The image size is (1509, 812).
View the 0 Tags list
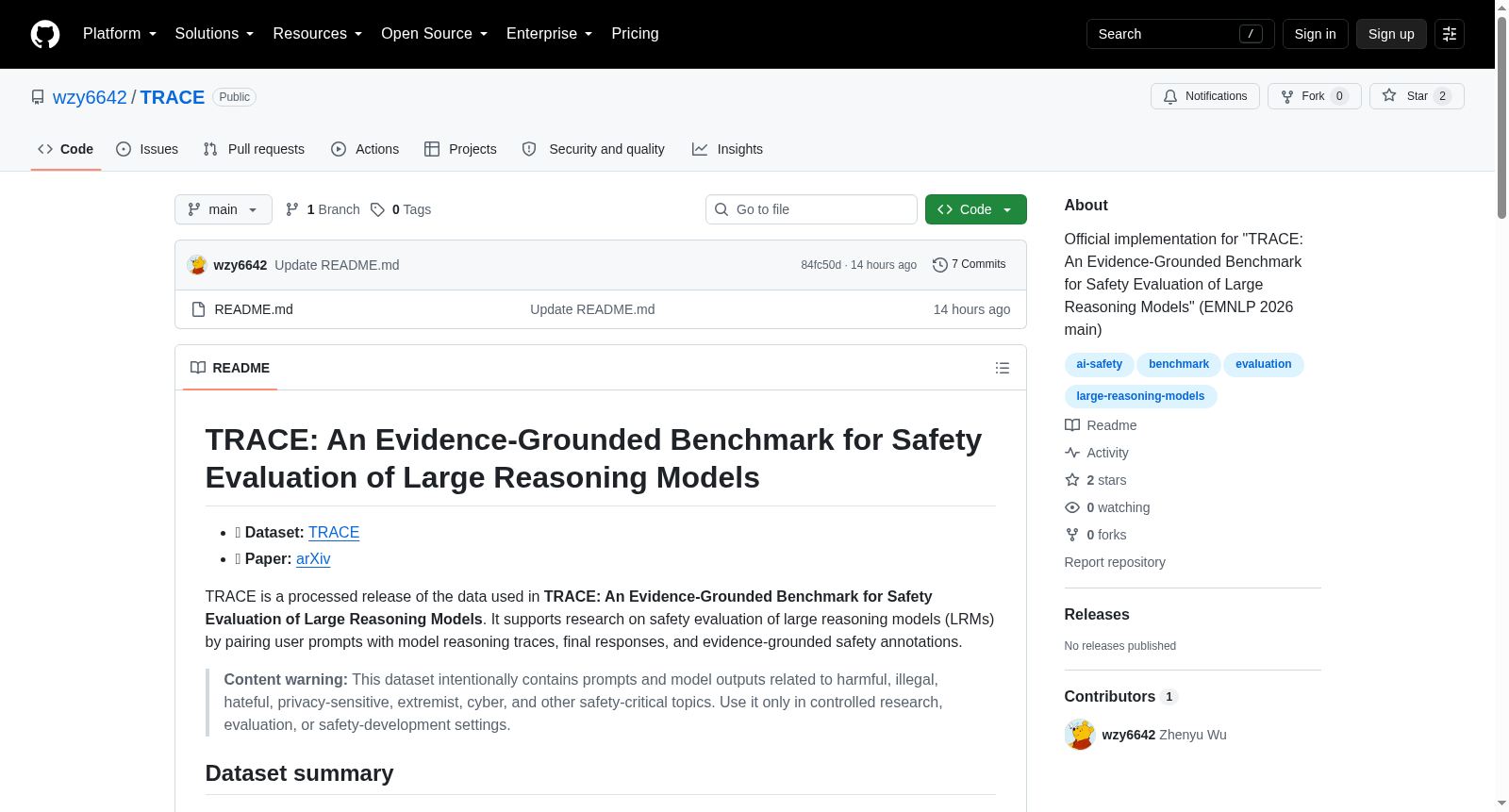[x=401, y=209]
